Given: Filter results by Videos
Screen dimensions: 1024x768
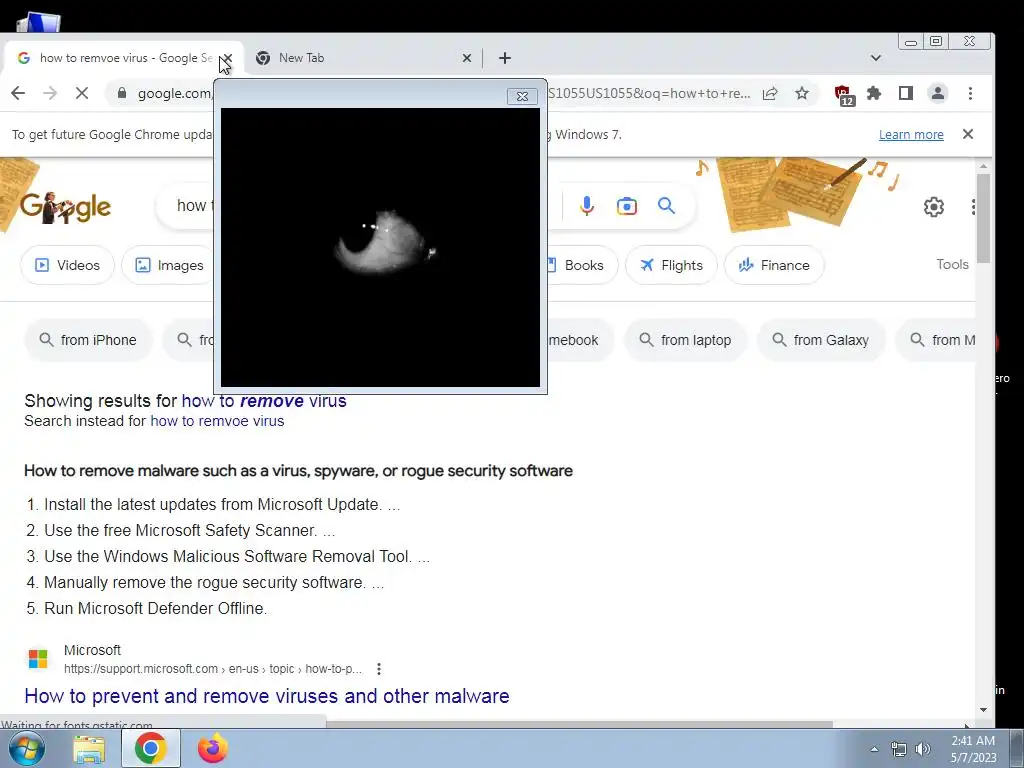Looking at the screenshot, I should coord(68,265).
